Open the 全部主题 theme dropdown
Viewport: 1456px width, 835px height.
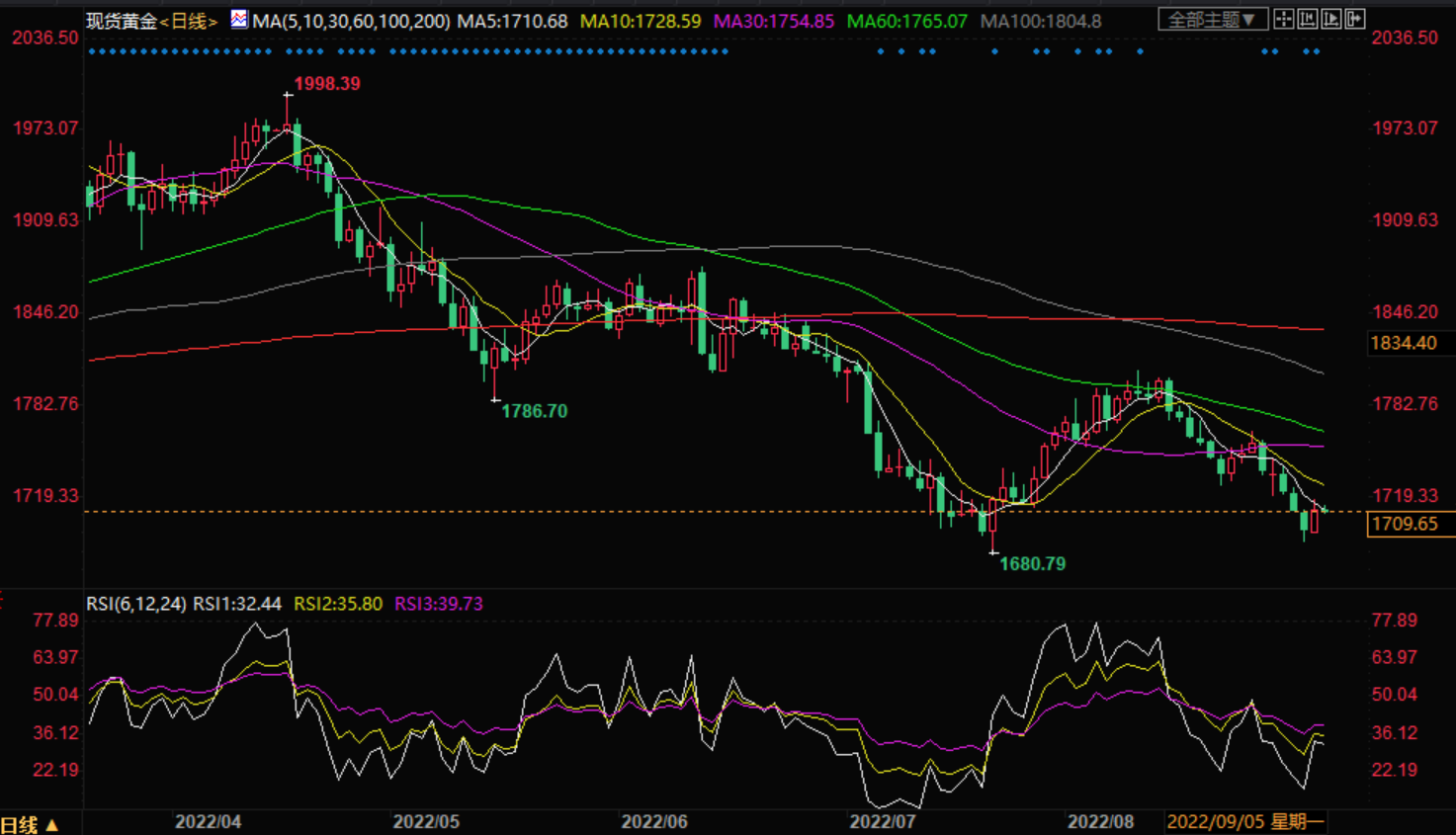[1213, 19]
